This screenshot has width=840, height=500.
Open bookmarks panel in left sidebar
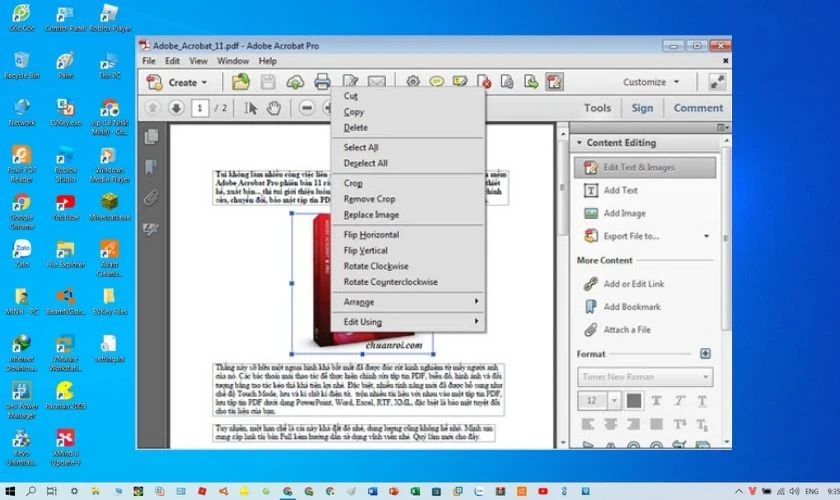click(x=152, y=167)
